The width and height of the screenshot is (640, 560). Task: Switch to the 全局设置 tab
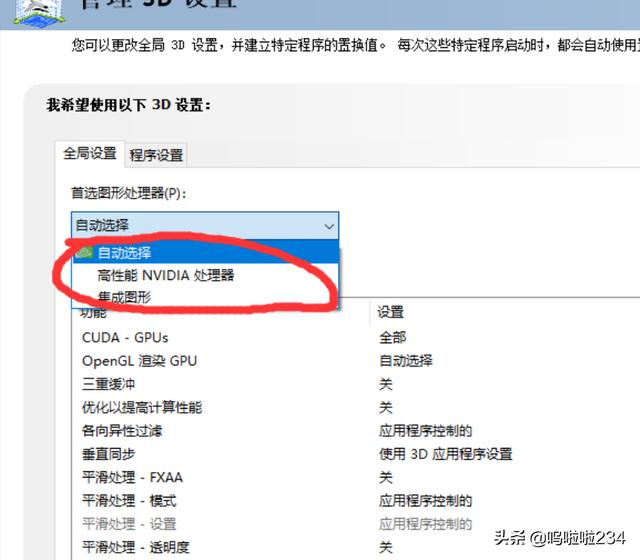pos(90,154)
